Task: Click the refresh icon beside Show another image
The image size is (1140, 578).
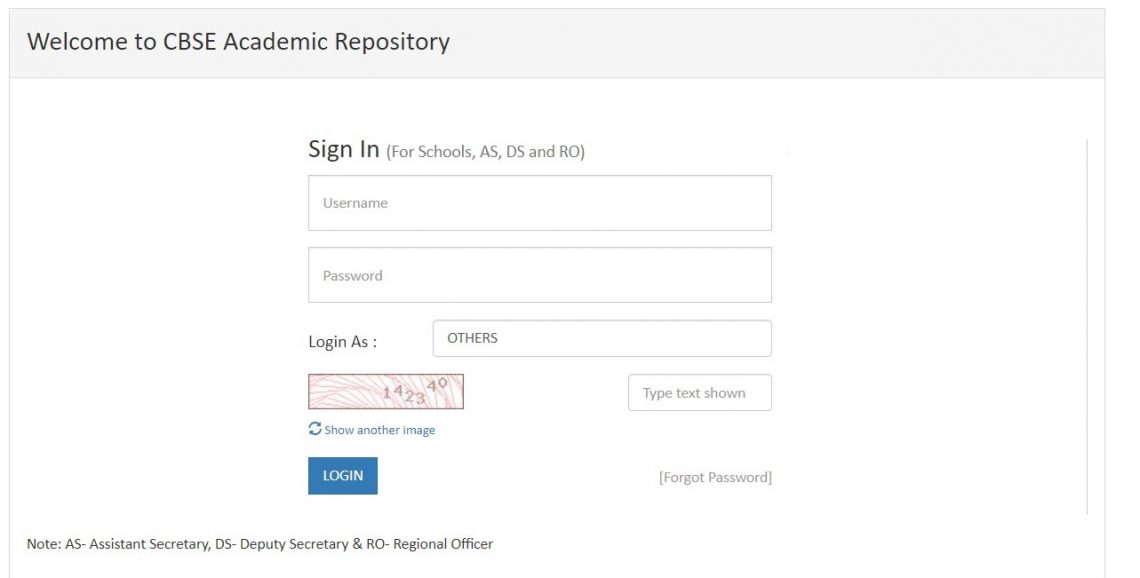Action: 315,429
